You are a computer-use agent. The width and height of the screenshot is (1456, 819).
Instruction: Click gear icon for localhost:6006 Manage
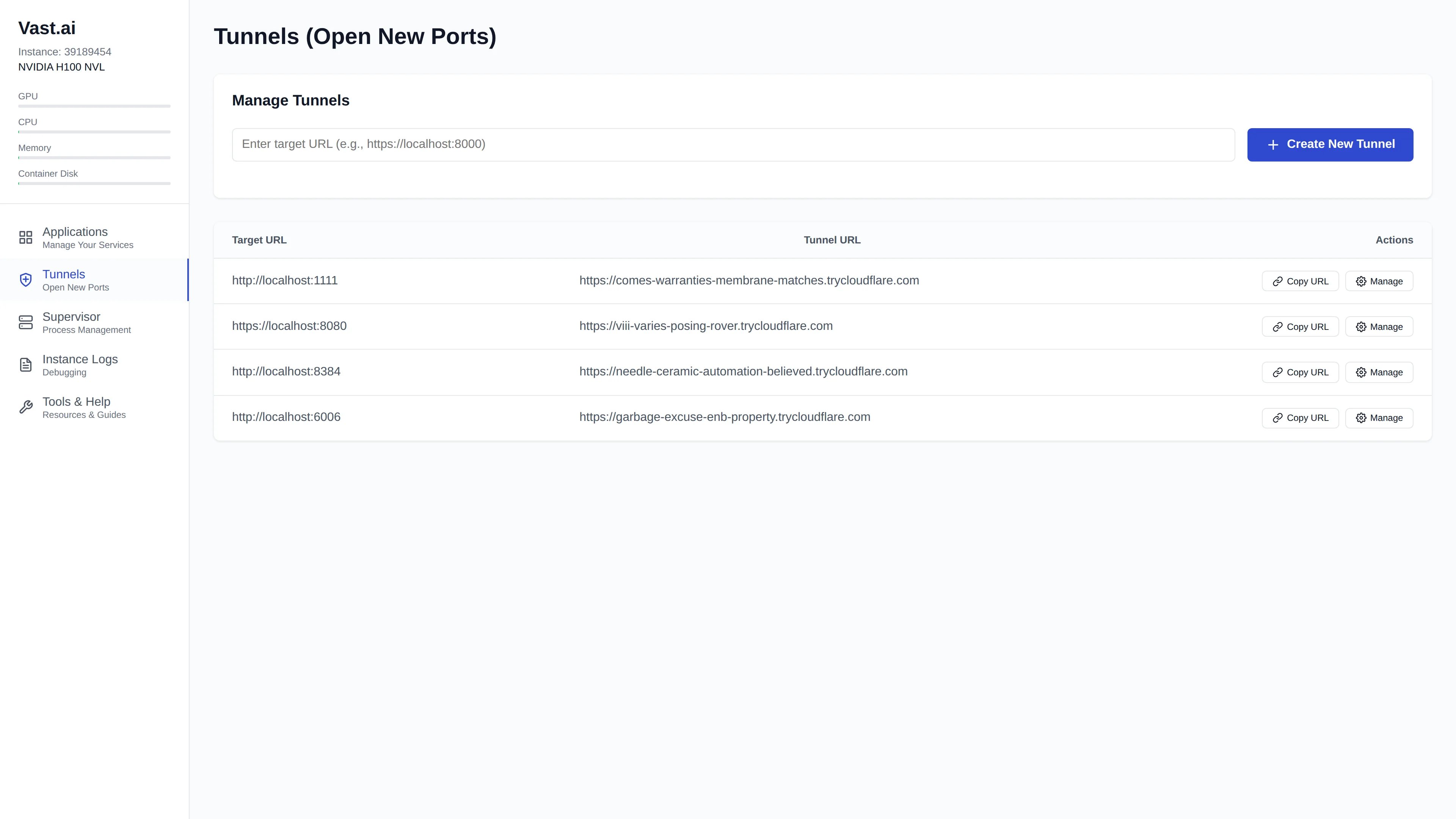tap(1361, 418)
